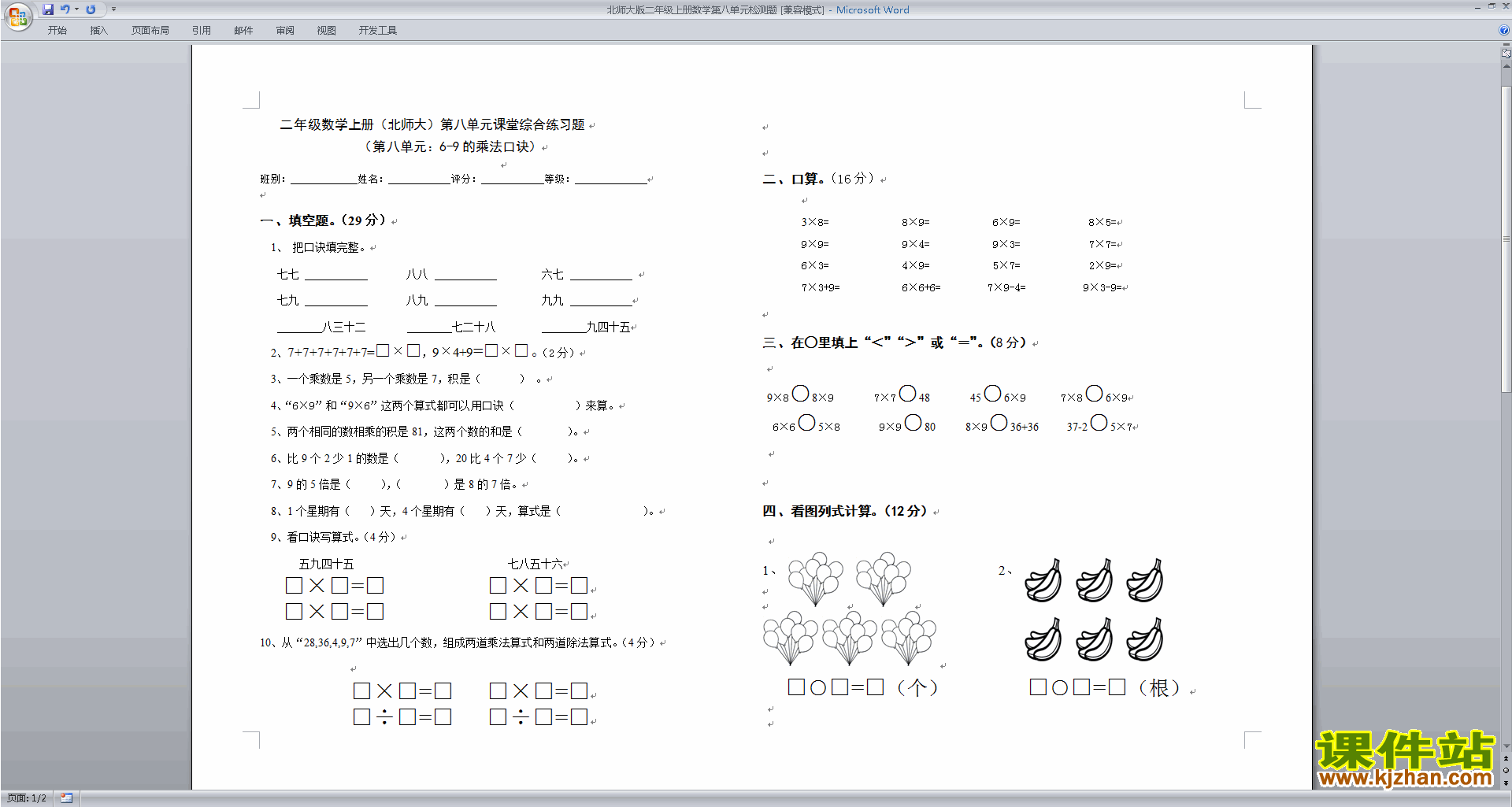Screen dimensions: 1512x807
Task: Click the circle between 9×9 and 80
Action: 913,423
